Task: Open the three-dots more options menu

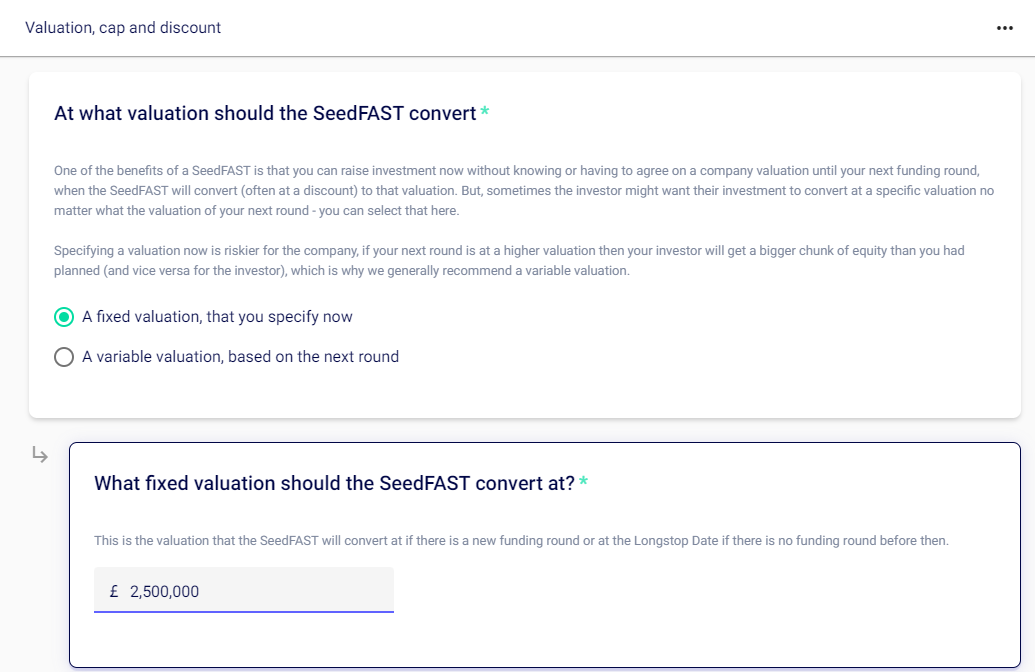Action: click(x=1005, y=28)
